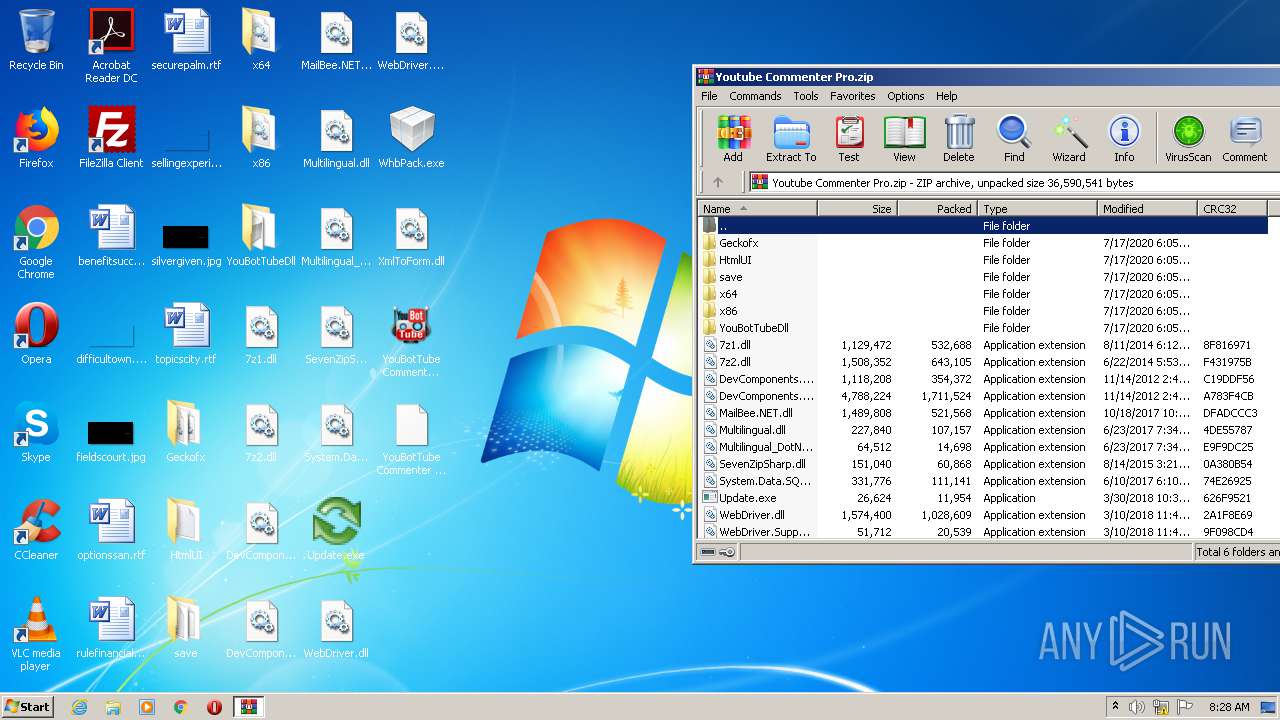The image size is (1280, 720).
Task: Select the 7z1.dll row in the archive
Action: point(983,345)
